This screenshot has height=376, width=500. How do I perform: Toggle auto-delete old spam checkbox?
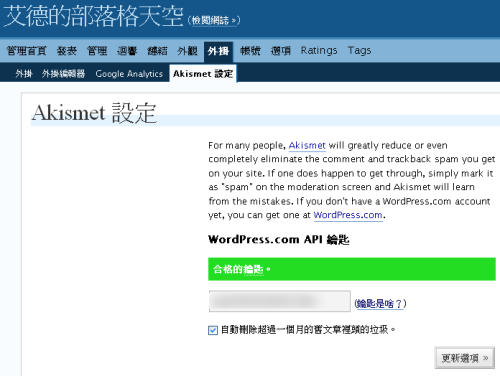(213, 330)
